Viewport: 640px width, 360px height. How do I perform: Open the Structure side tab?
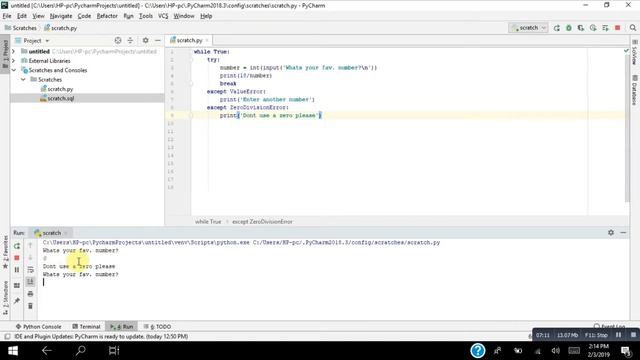coord(5,297)
